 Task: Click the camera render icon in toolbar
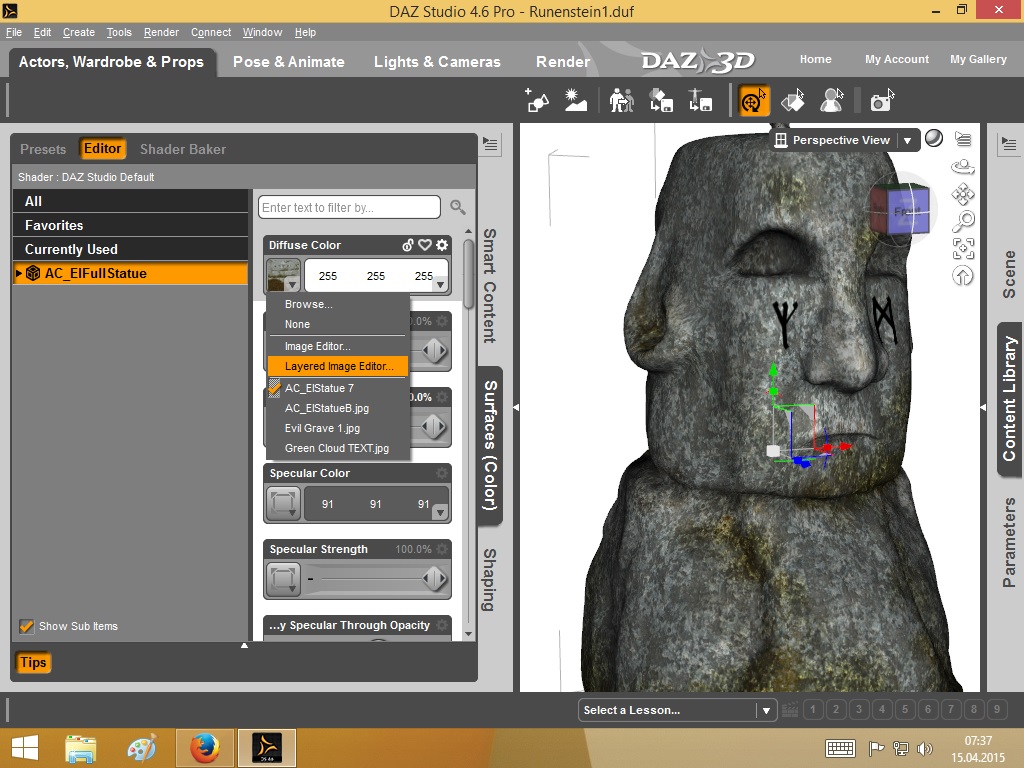click(880, 101)
